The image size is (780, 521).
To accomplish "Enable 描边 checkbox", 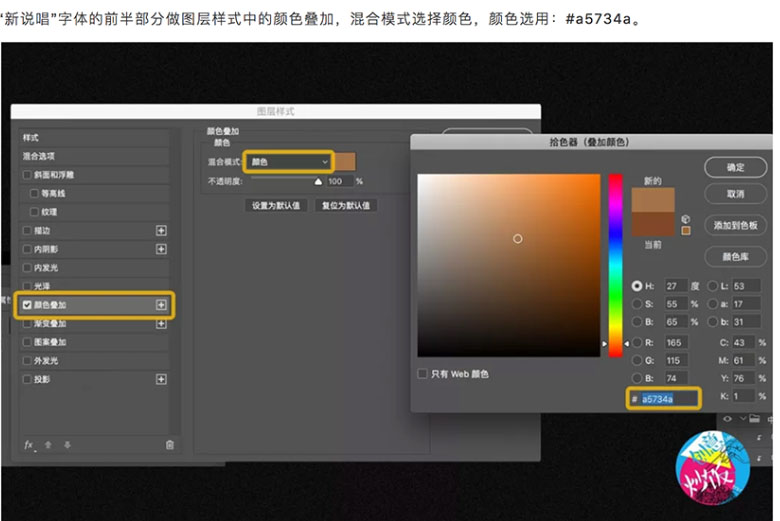I will [27, 230].
